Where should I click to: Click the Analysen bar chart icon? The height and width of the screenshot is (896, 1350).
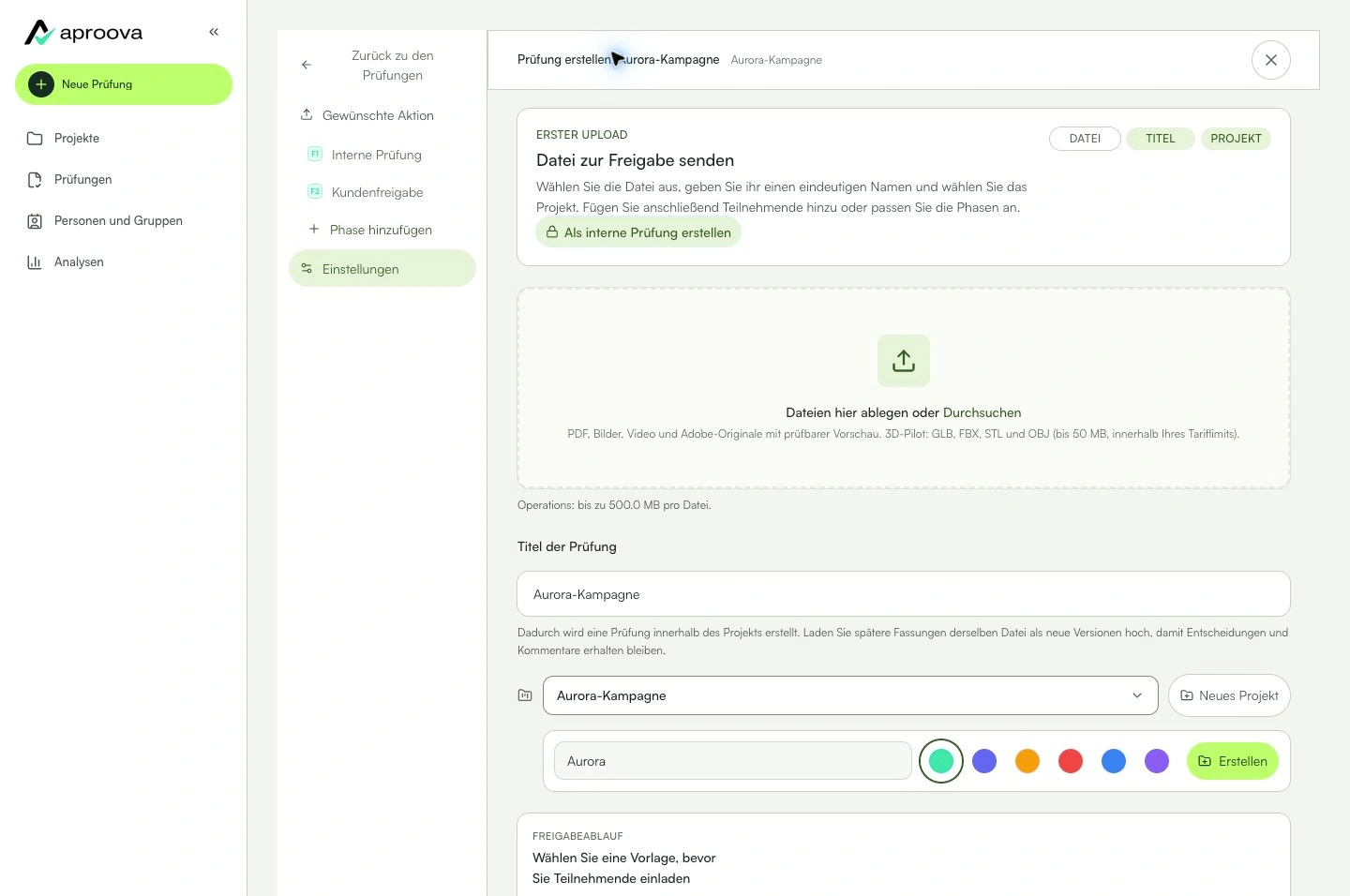click(35, 262)
